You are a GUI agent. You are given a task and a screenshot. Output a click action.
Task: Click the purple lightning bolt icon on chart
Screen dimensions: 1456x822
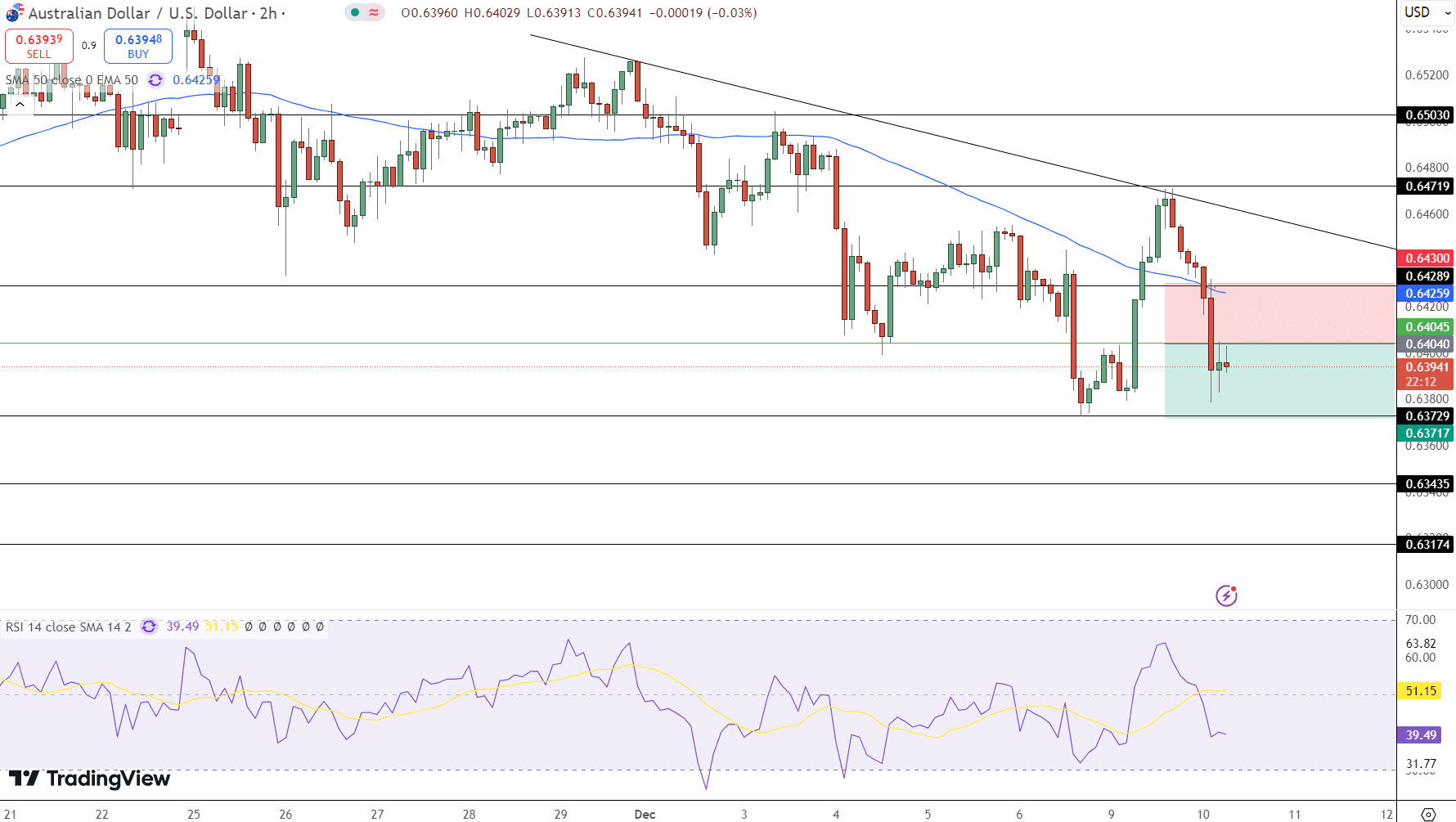tap(1226, 595)
